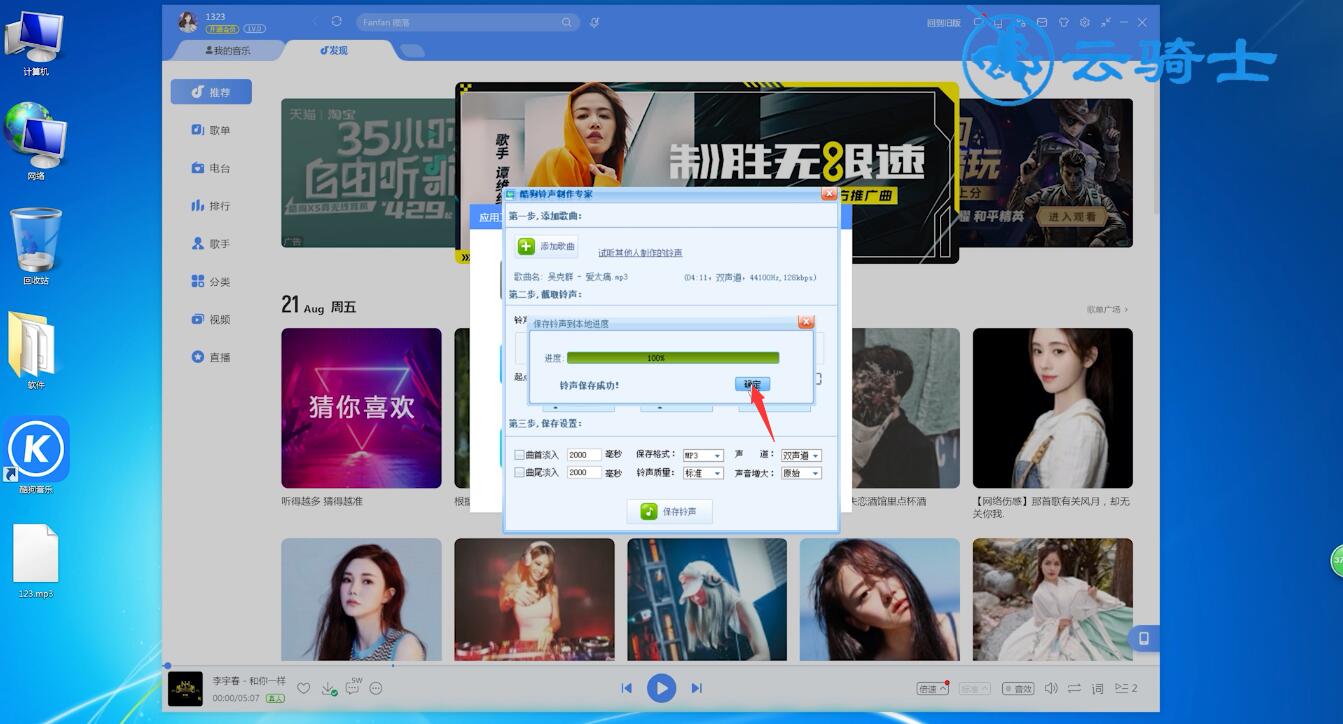1343x724 pixels.
Task: Open the play queue list icon
Action: tap(1126, 688)
